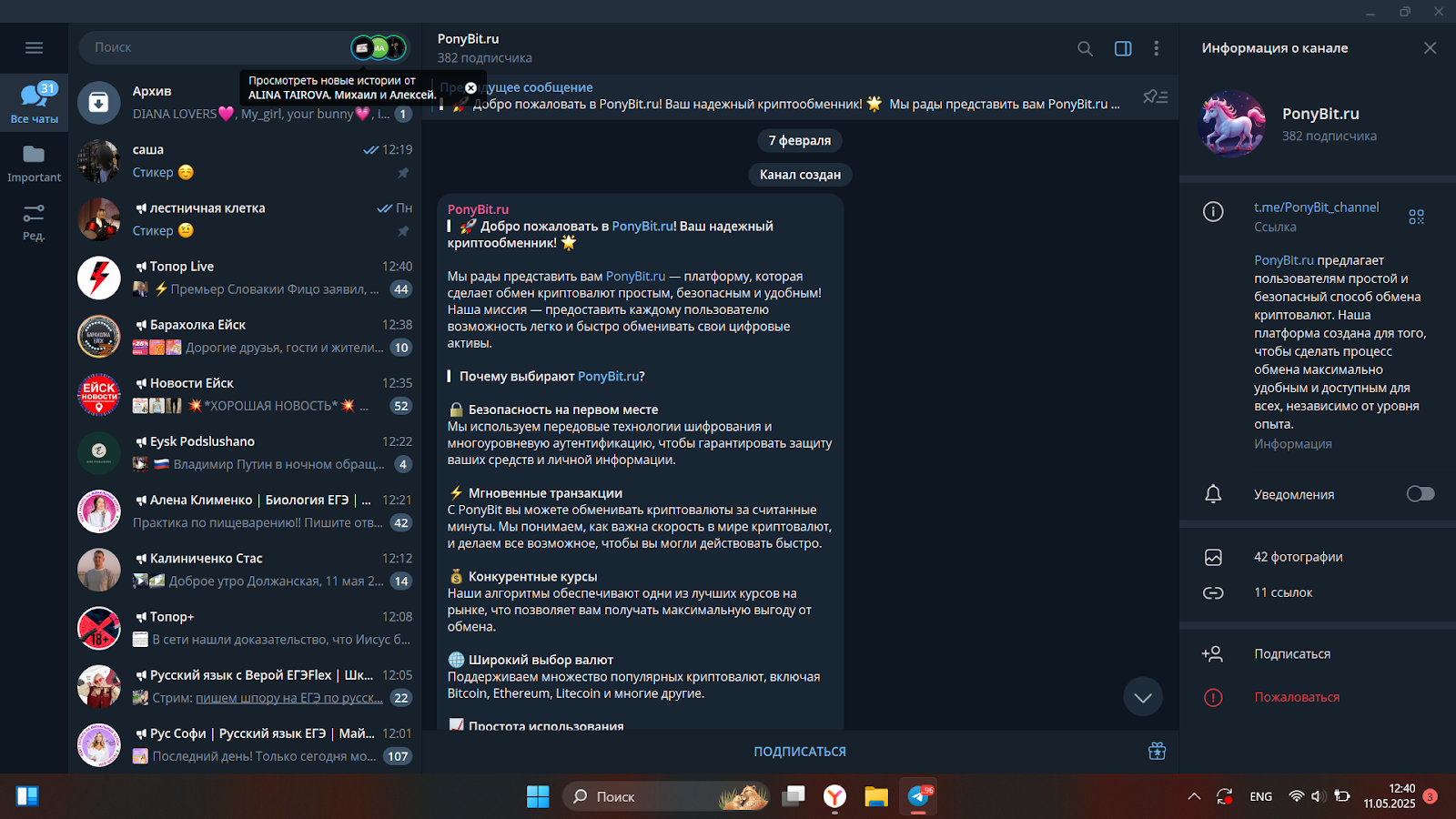Open Новости Ейск channel avatar

(x=99, y=394)
